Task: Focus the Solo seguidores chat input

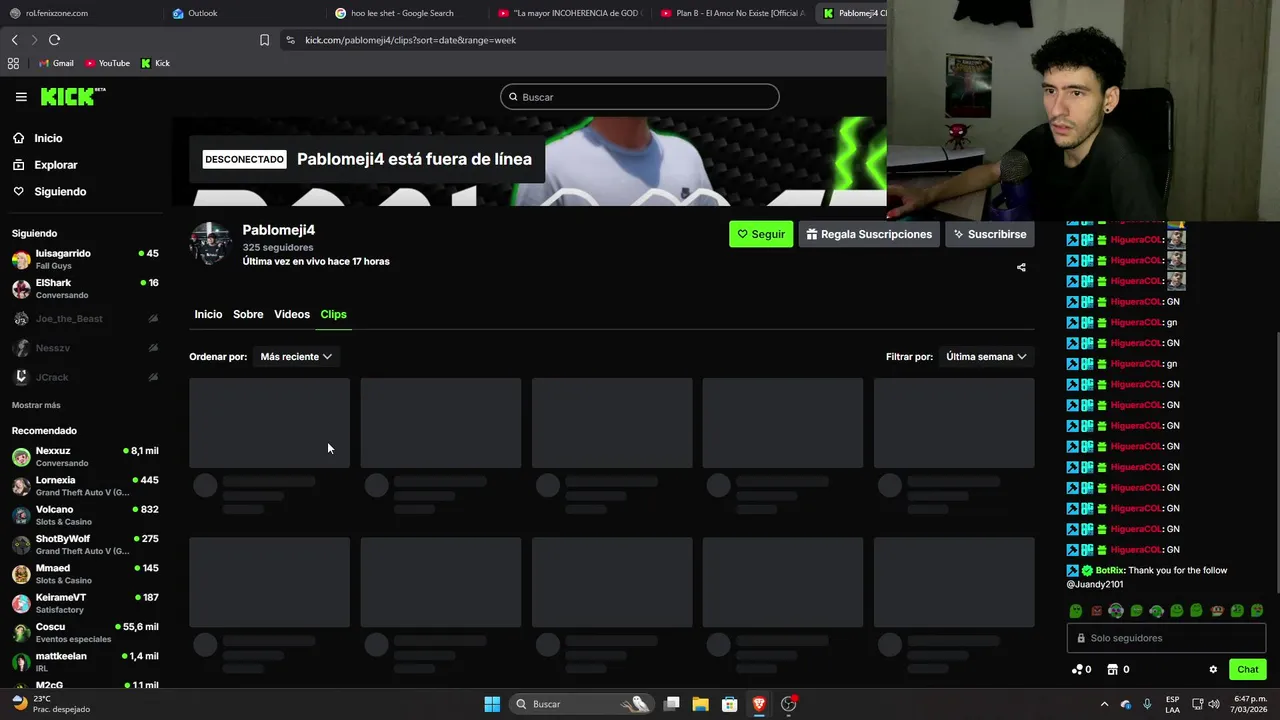Action: (1166, 638)
